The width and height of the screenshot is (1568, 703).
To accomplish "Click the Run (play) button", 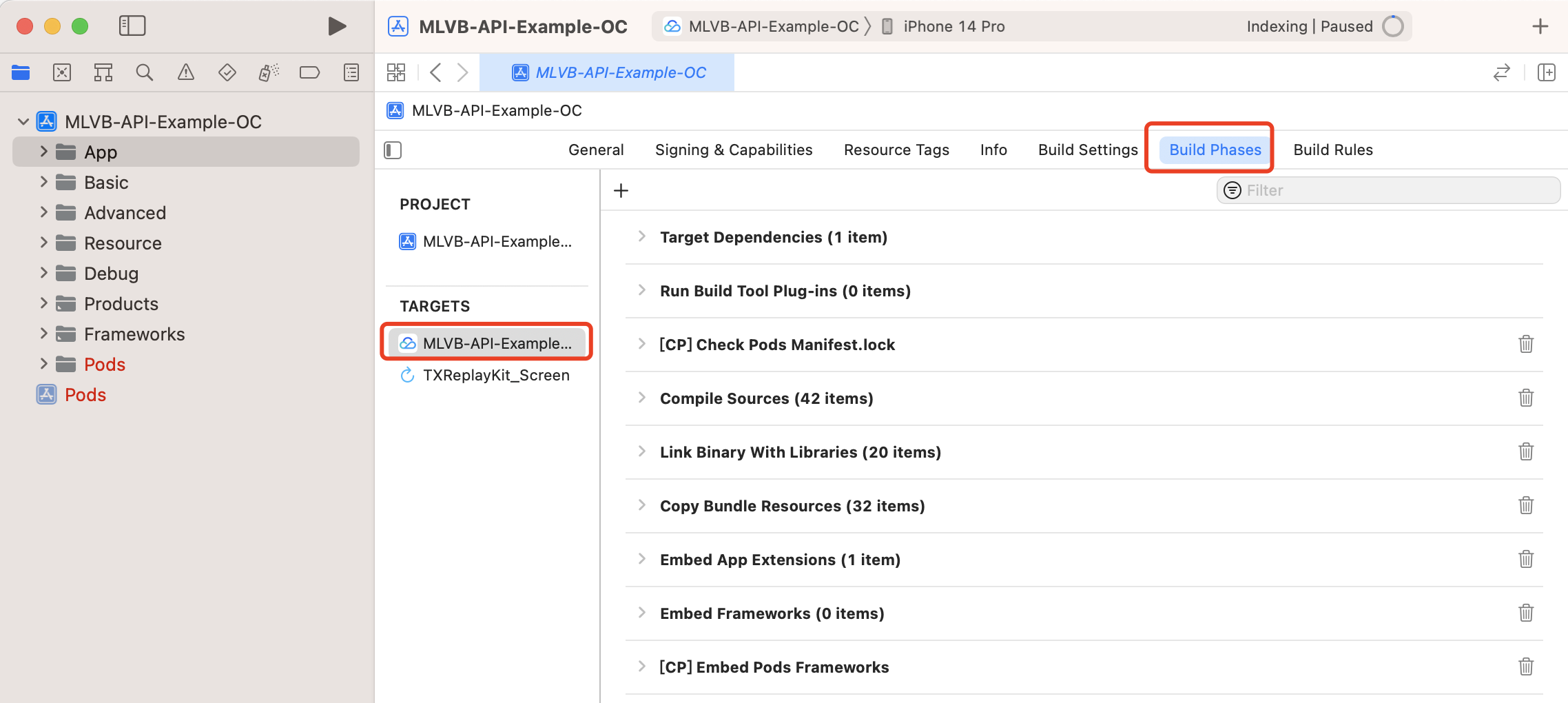I will (x=336, y=26).
